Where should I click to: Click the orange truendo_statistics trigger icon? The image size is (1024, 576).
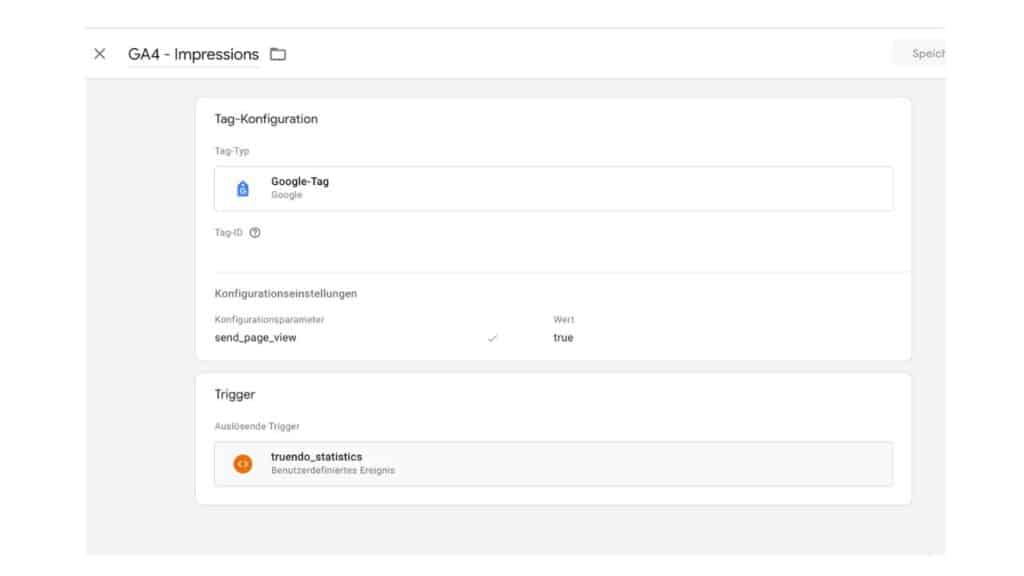243,464
